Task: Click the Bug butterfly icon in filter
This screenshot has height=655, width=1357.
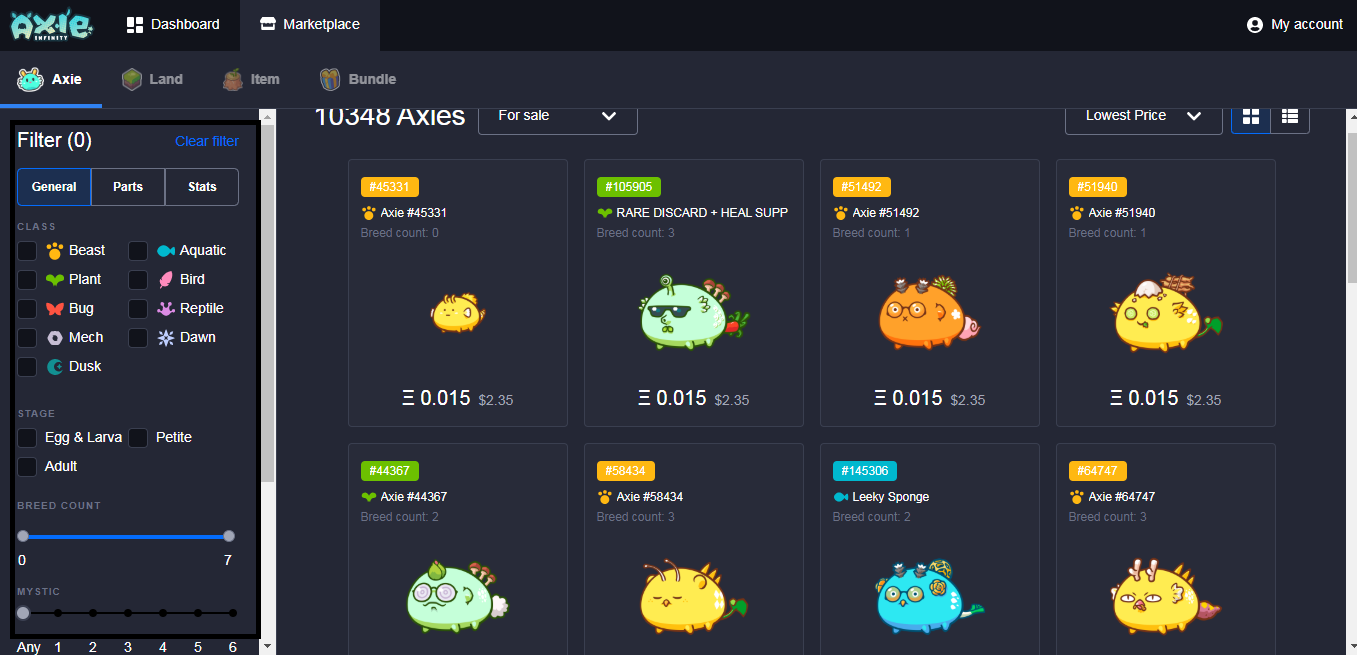Action: (55, 309)
